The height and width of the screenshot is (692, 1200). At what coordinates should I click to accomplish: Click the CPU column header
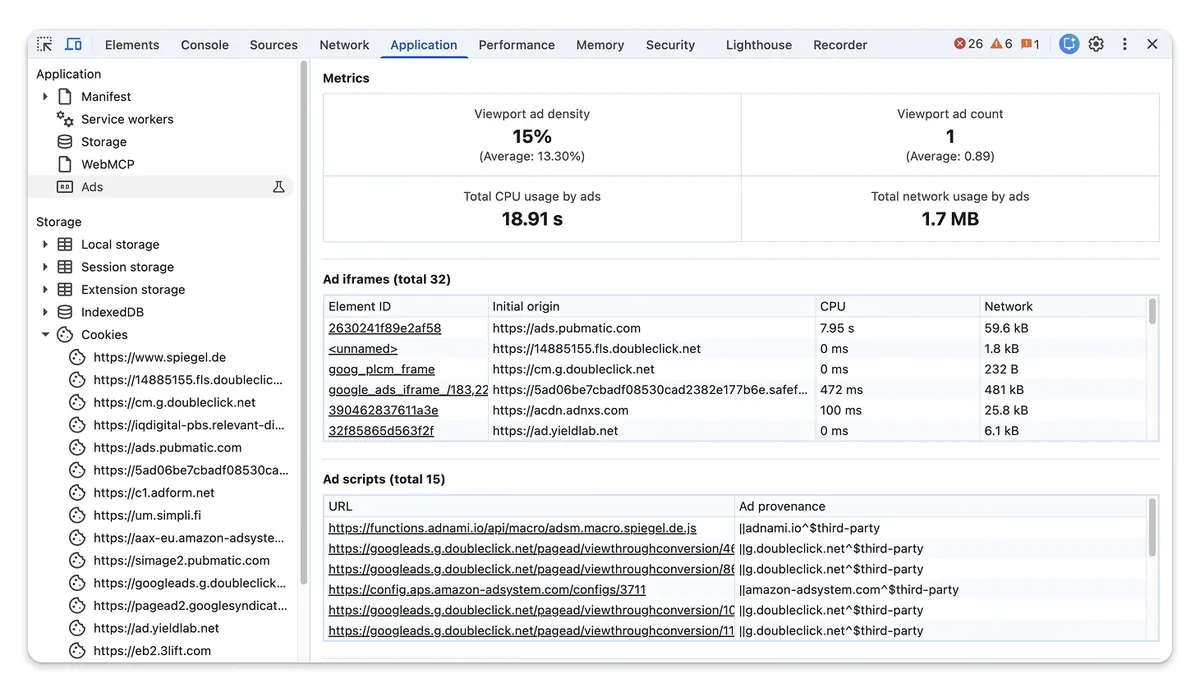click(x=898, y=306)
